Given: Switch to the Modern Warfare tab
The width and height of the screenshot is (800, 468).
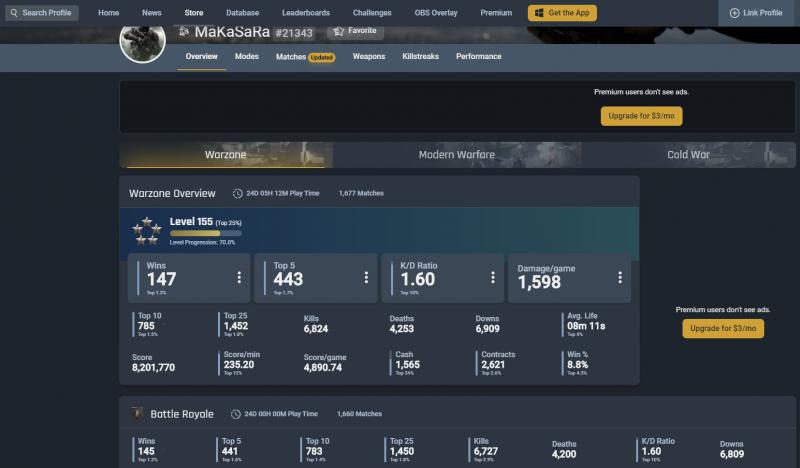Looking at the screenshot, I should (x=456, y=155).
